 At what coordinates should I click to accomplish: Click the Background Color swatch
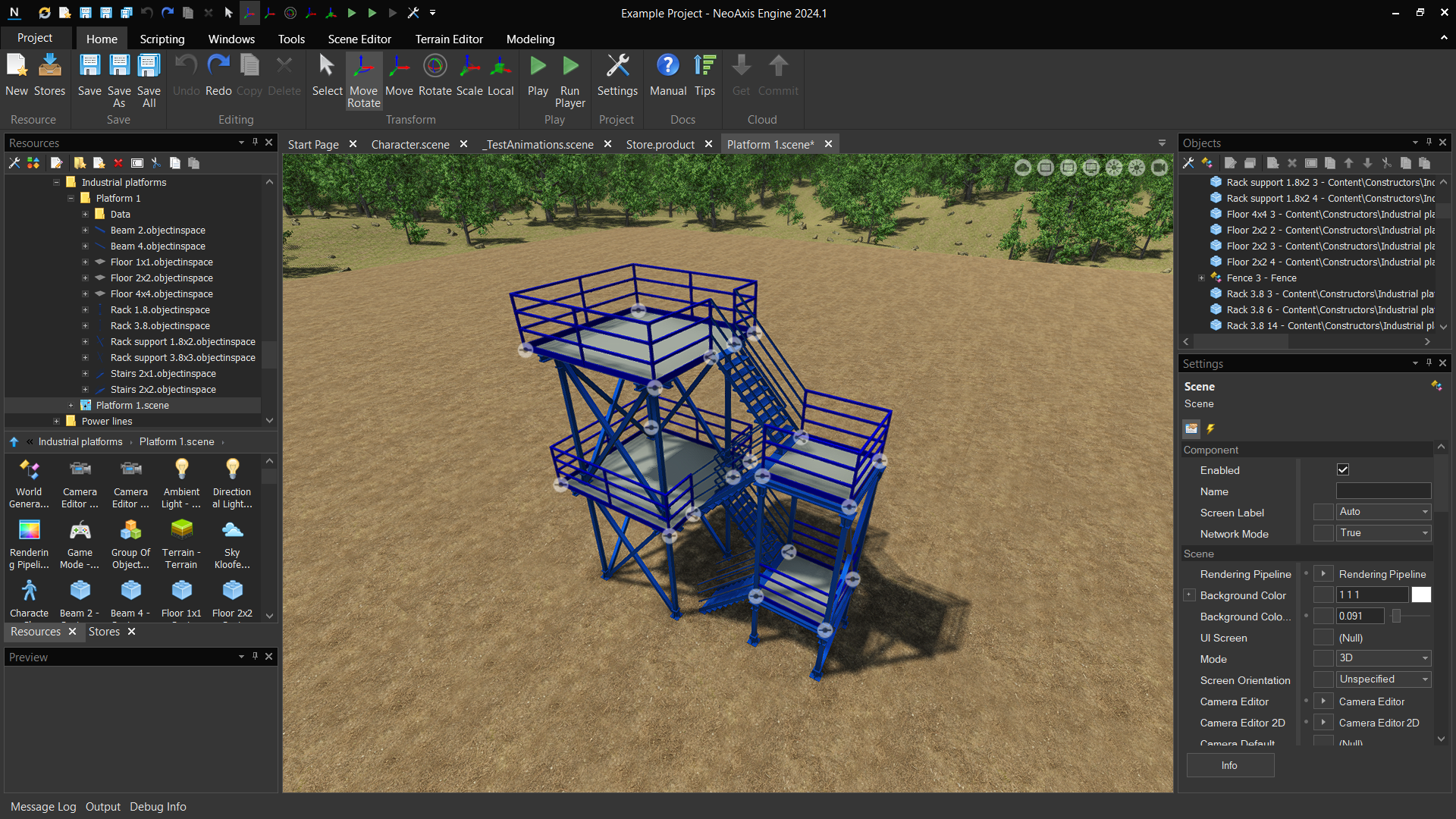(1421, 595)
